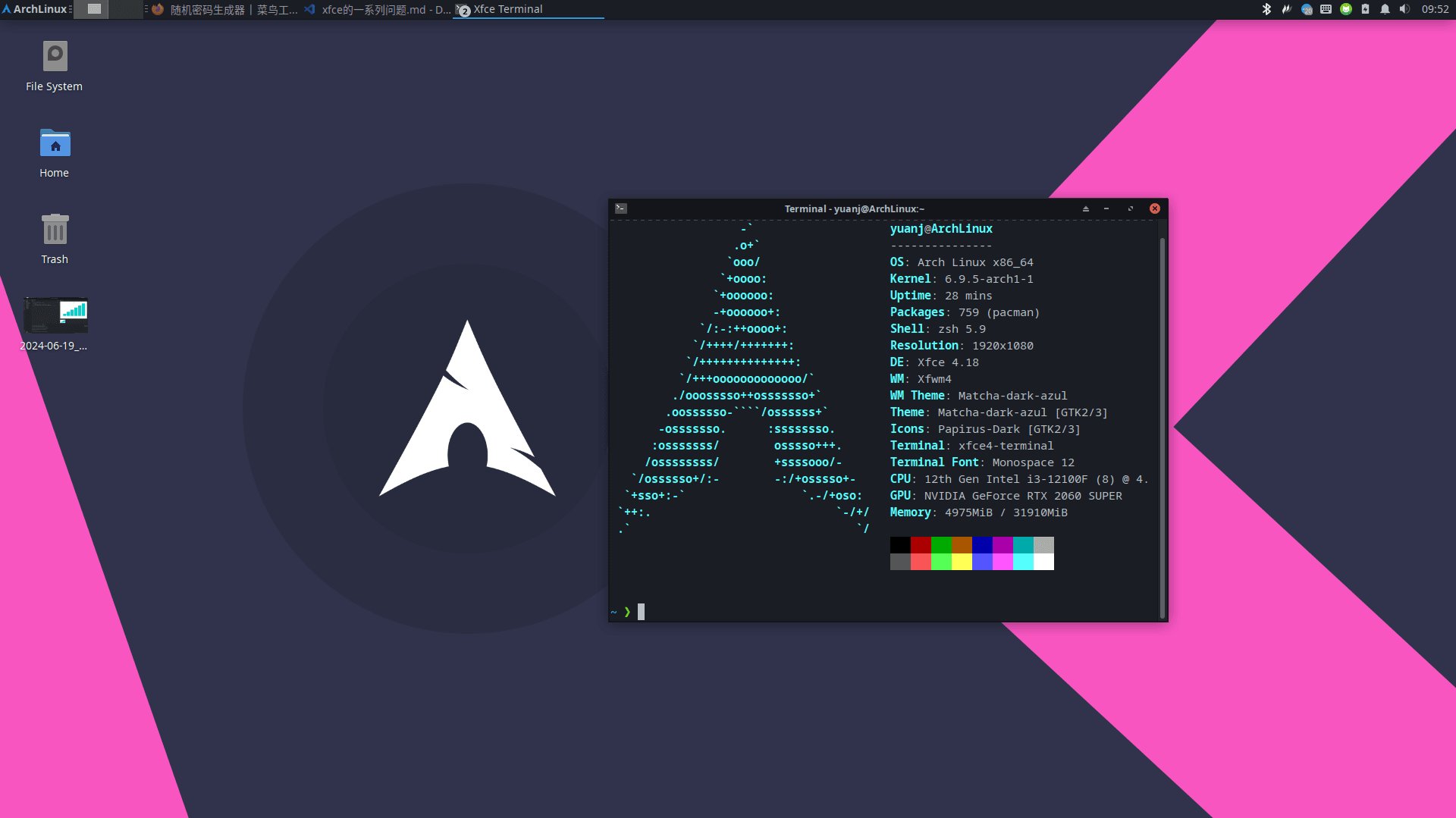The height and width of the screenshot is (818, 1456).
Task: Open the power manager battery icon
Action: 1365,9
